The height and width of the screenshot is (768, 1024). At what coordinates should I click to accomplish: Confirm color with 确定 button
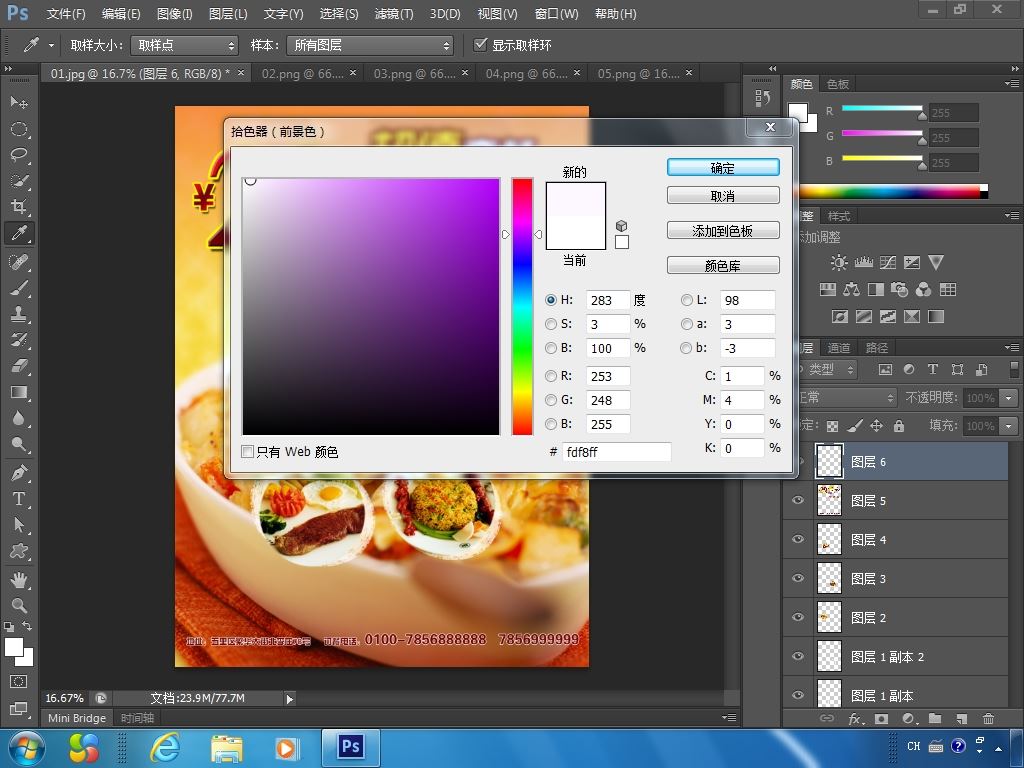tap(723, 168)
